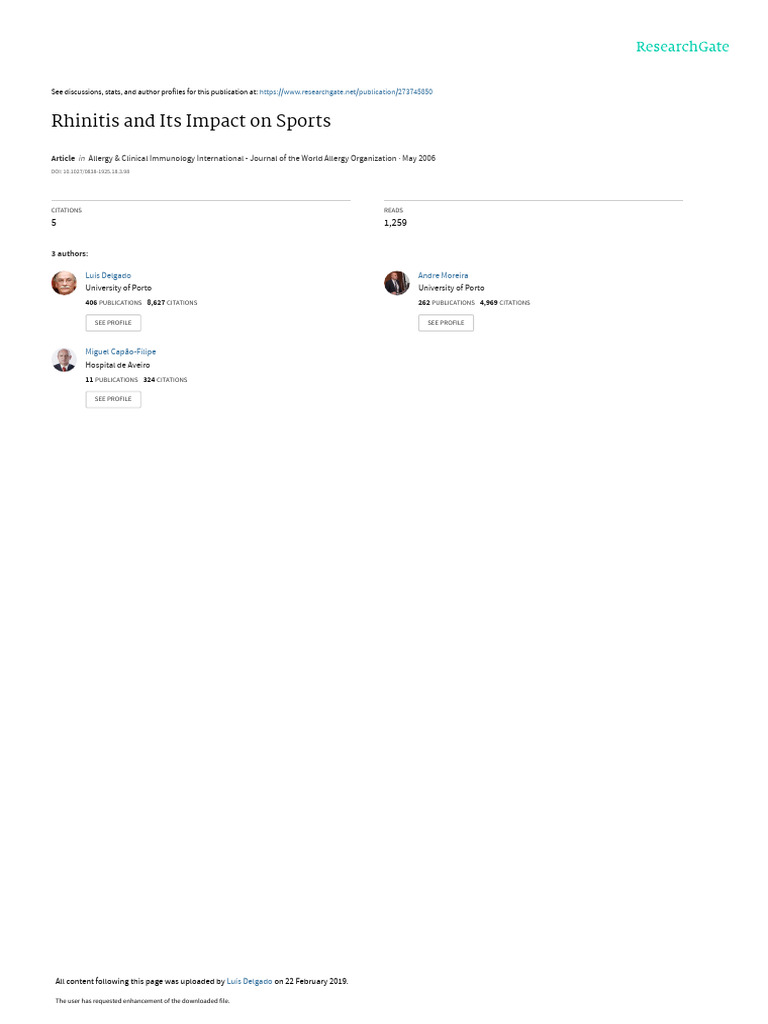
Task: Click the citations count 5
Action: click(54, 223)
